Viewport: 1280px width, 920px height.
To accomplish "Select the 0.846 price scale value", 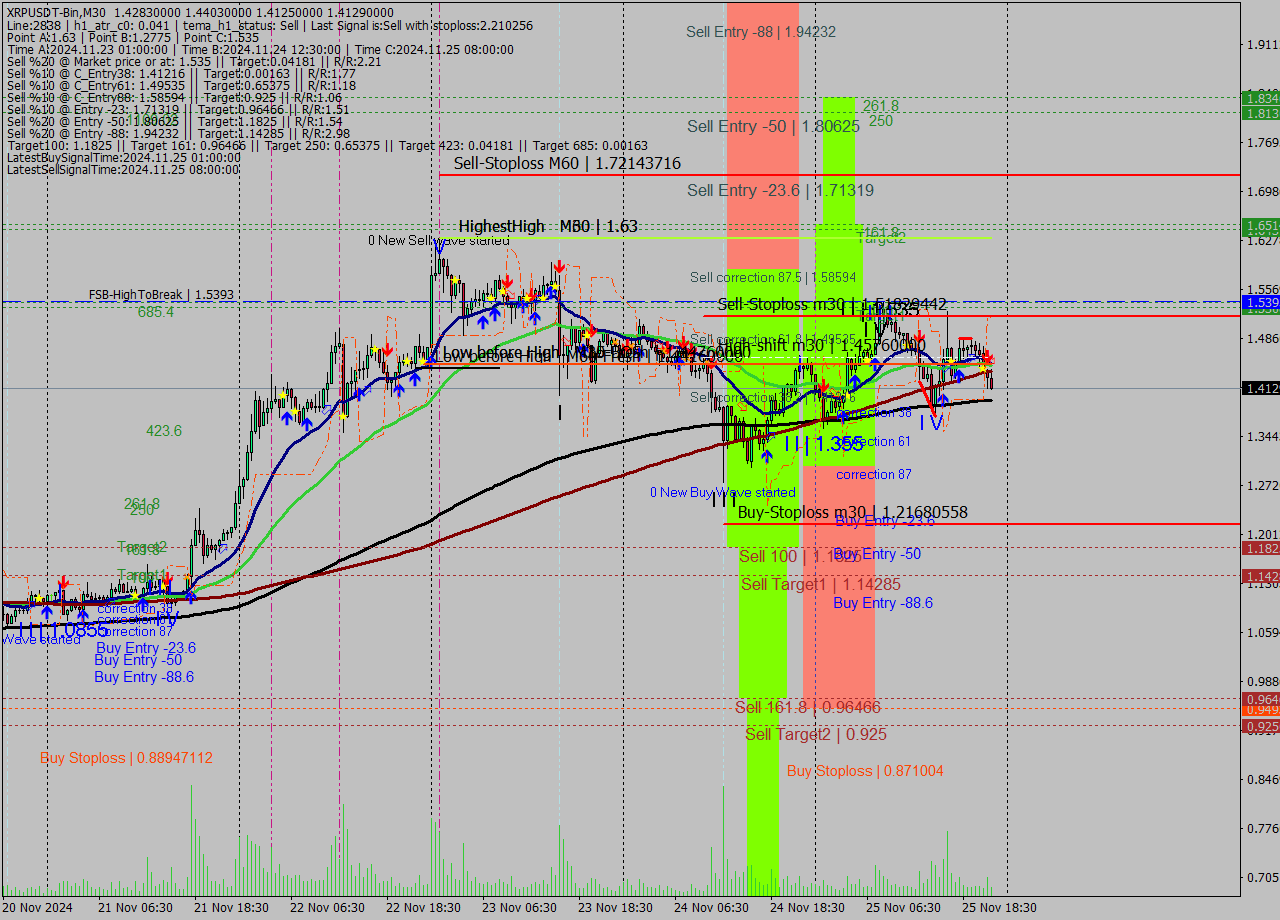I will [x=1263, y=779].
